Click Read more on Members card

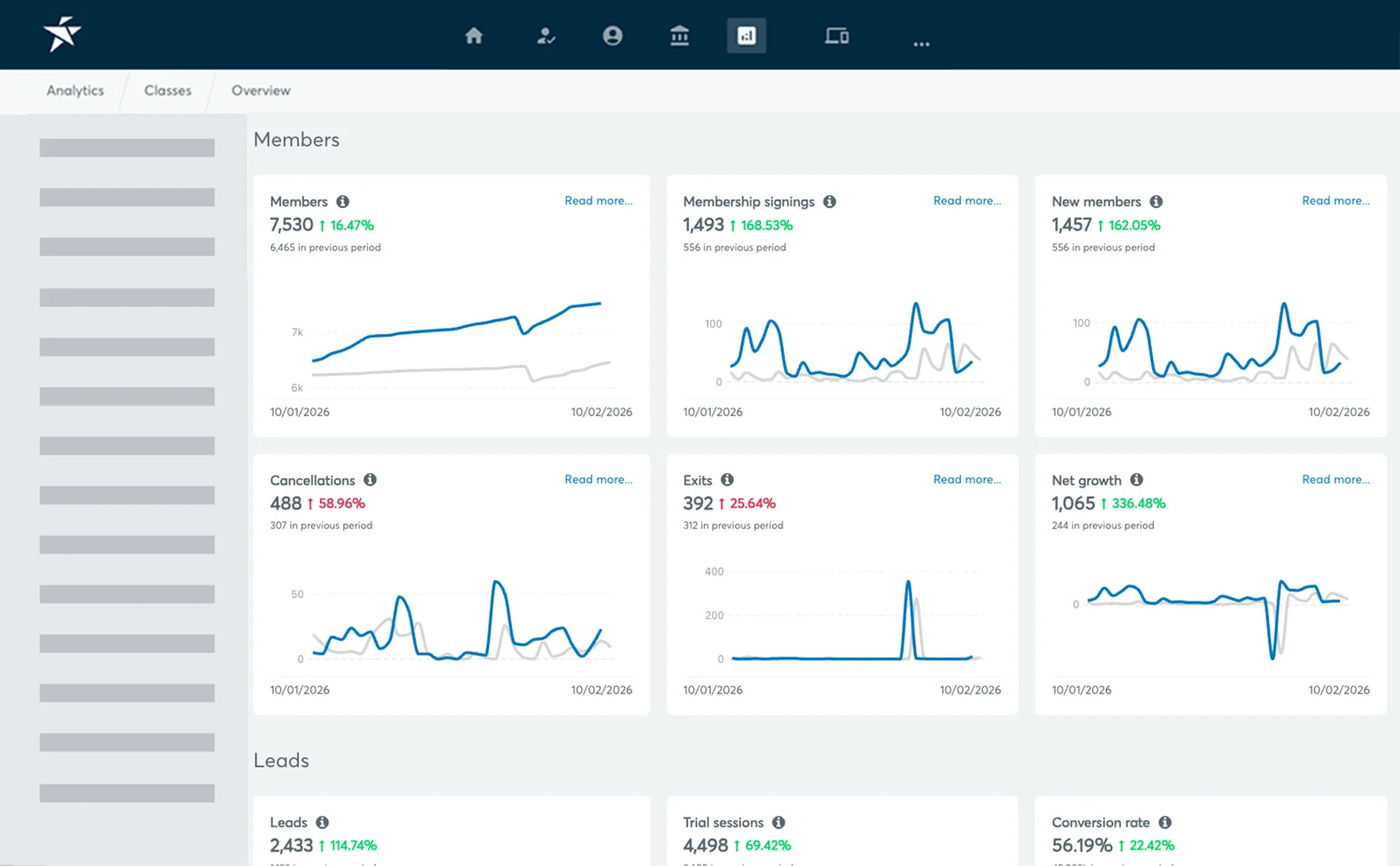click(598, 201)
